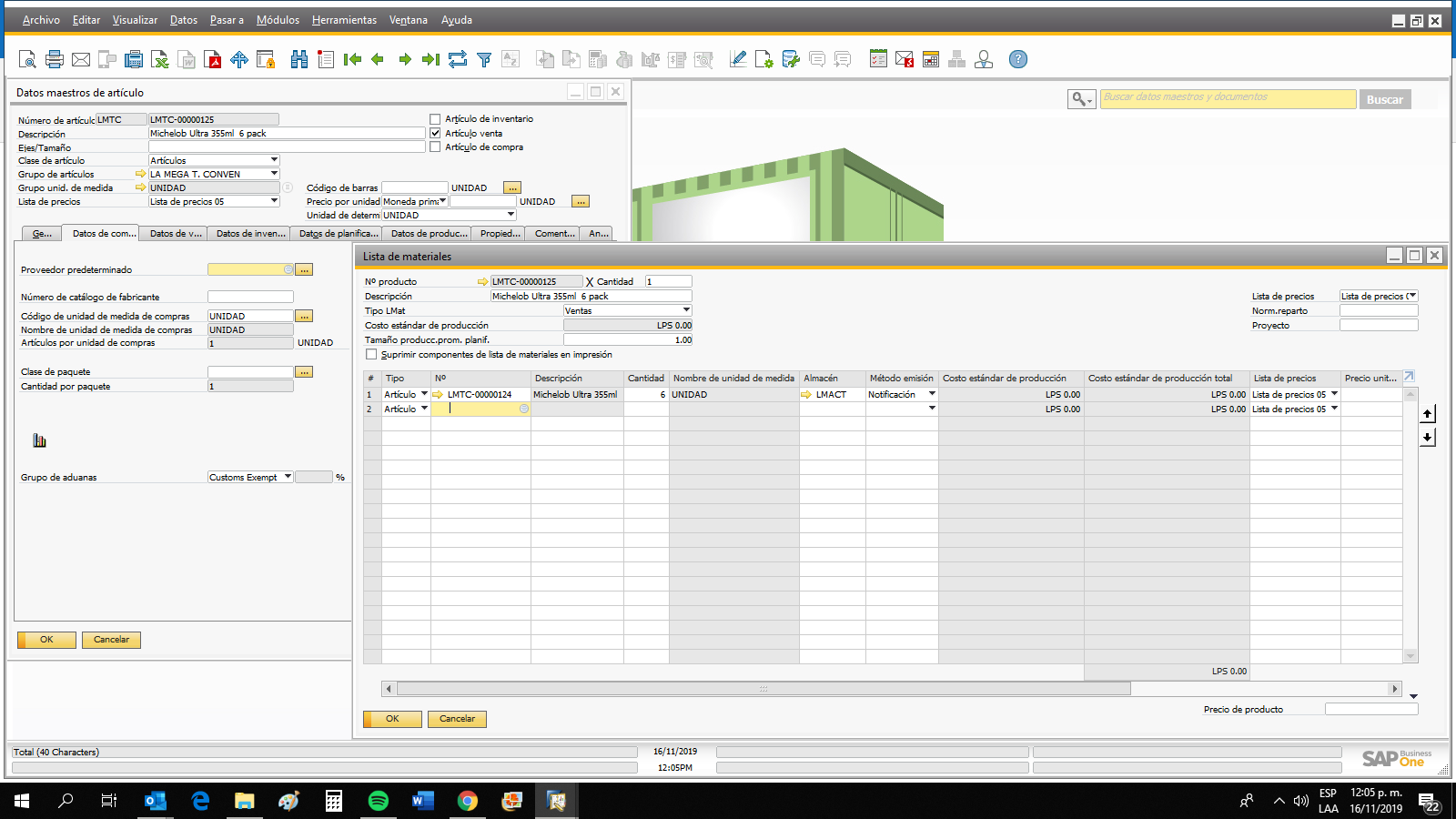Click Cancelar in Datos maestros de artículo

(x=111, y=640)
